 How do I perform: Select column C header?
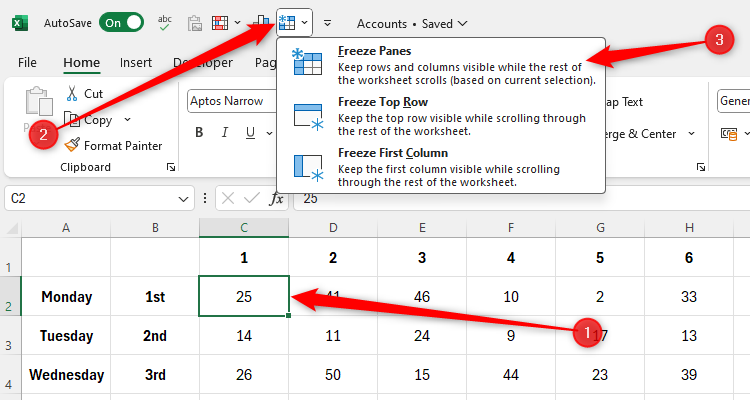click(244, 228)
